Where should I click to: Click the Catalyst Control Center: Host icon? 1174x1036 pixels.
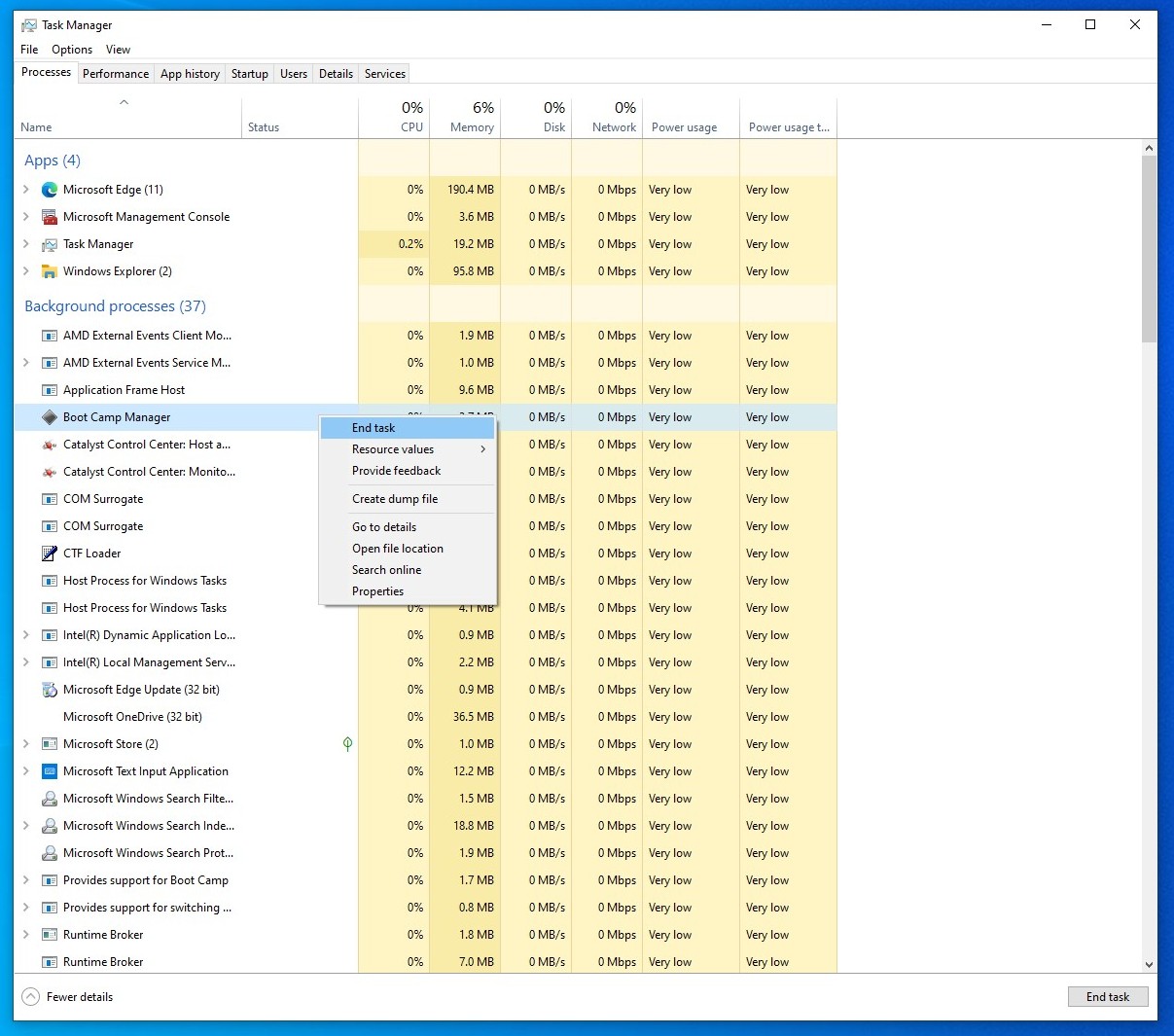pos(50,445)
